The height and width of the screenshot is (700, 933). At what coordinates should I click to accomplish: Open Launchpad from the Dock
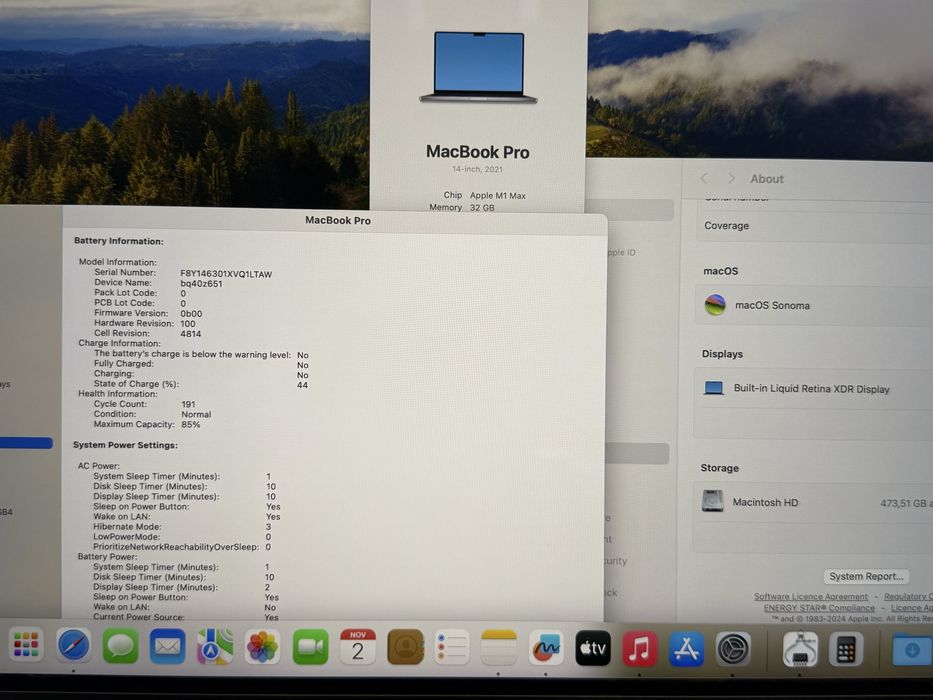click(x=26, y=645)
